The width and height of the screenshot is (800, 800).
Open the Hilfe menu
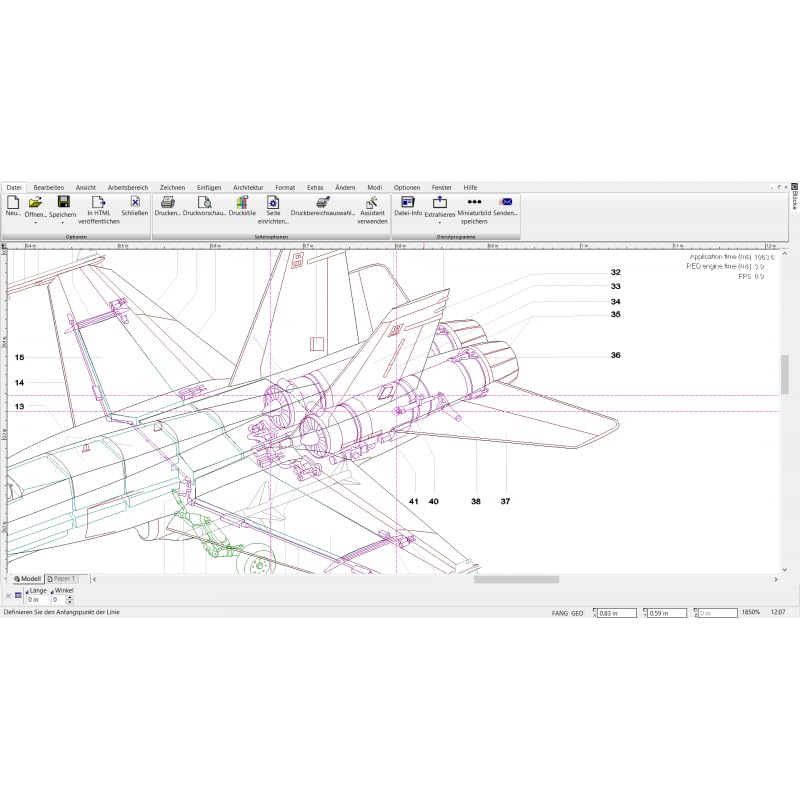click(470, 187)
